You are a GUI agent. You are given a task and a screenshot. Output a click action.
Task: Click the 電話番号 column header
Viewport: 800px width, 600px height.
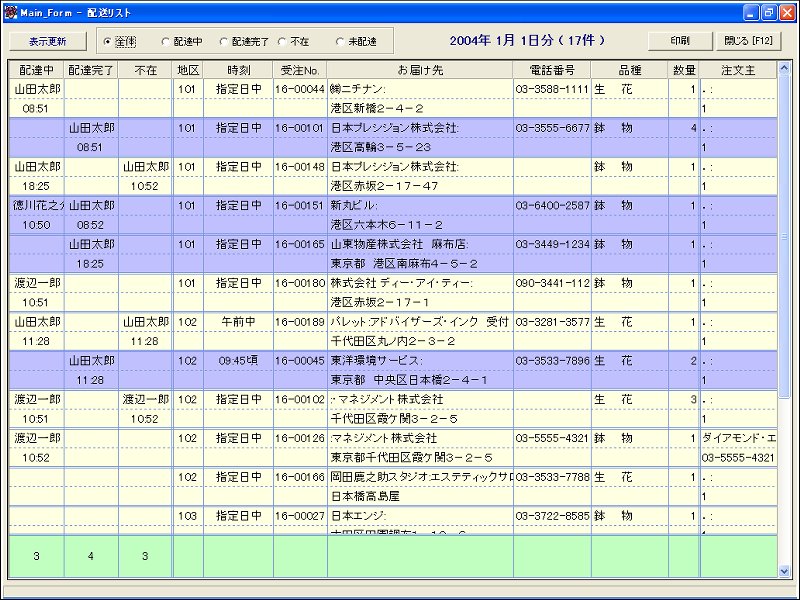click(x=552, y=70)
